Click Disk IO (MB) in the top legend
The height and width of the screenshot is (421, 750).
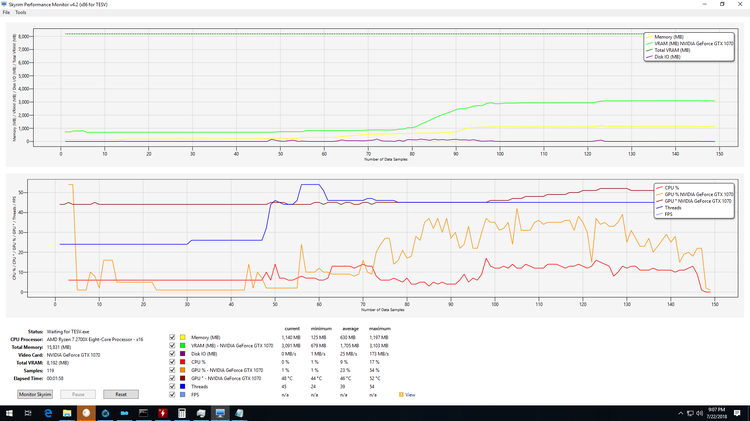tap(667, 57)
